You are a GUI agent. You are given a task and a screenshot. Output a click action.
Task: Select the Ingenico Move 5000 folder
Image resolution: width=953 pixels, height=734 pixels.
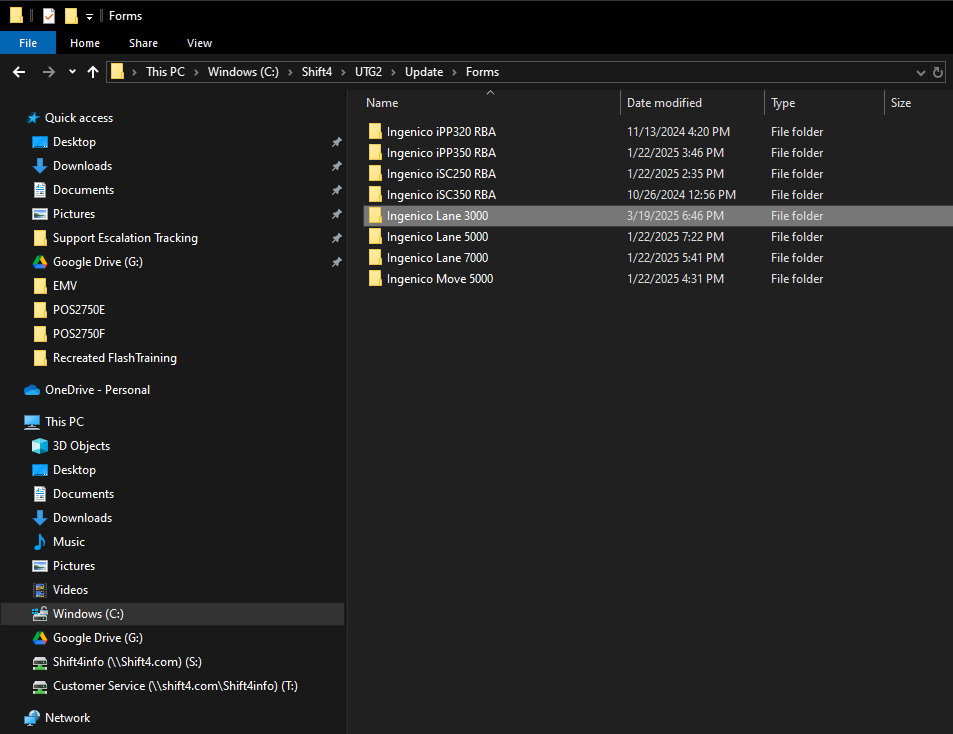[439, 279]
